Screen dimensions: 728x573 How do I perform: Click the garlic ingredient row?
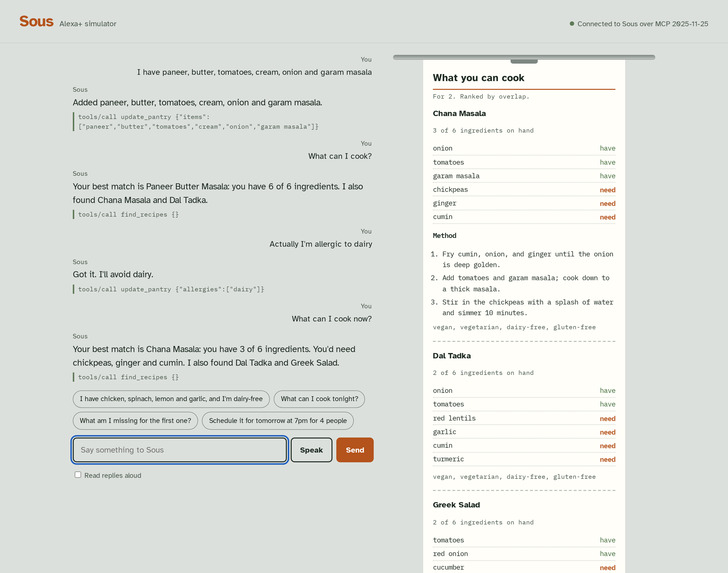pos(524,432)
